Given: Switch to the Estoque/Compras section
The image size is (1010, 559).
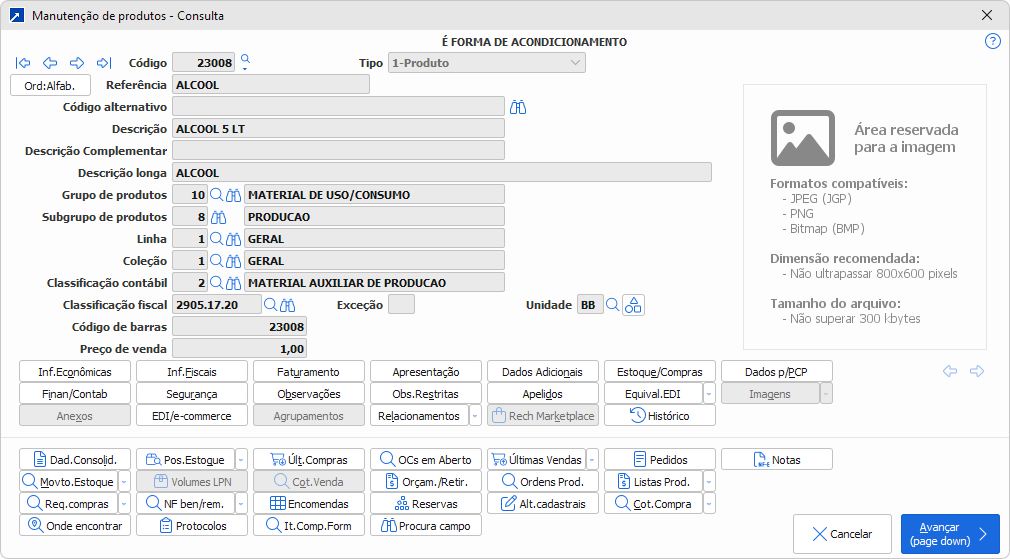Looking at the screenshot, I should [x=659, y=372].
